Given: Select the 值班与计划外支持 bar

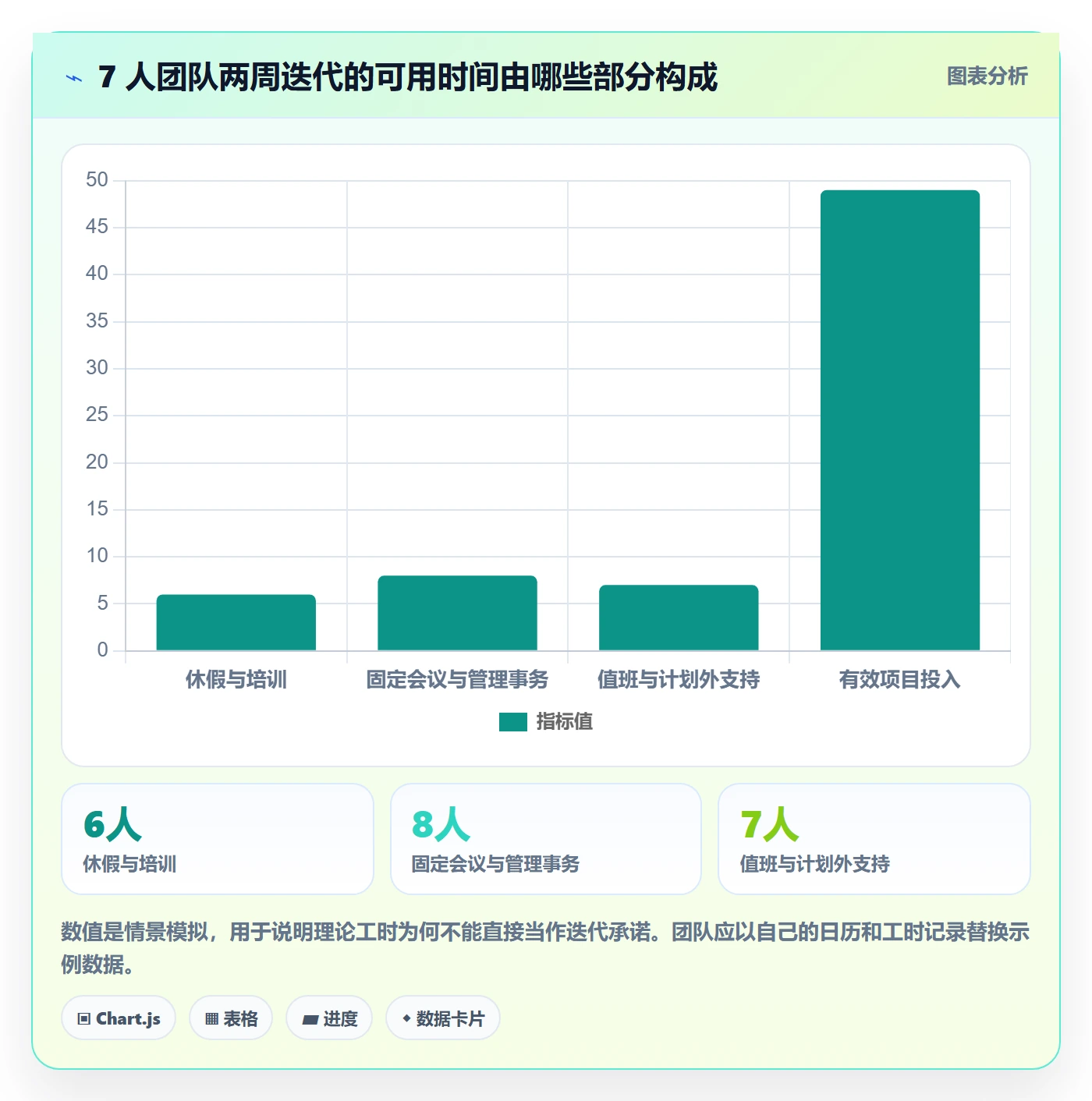Looking at the screenshot, I should 679,618.
